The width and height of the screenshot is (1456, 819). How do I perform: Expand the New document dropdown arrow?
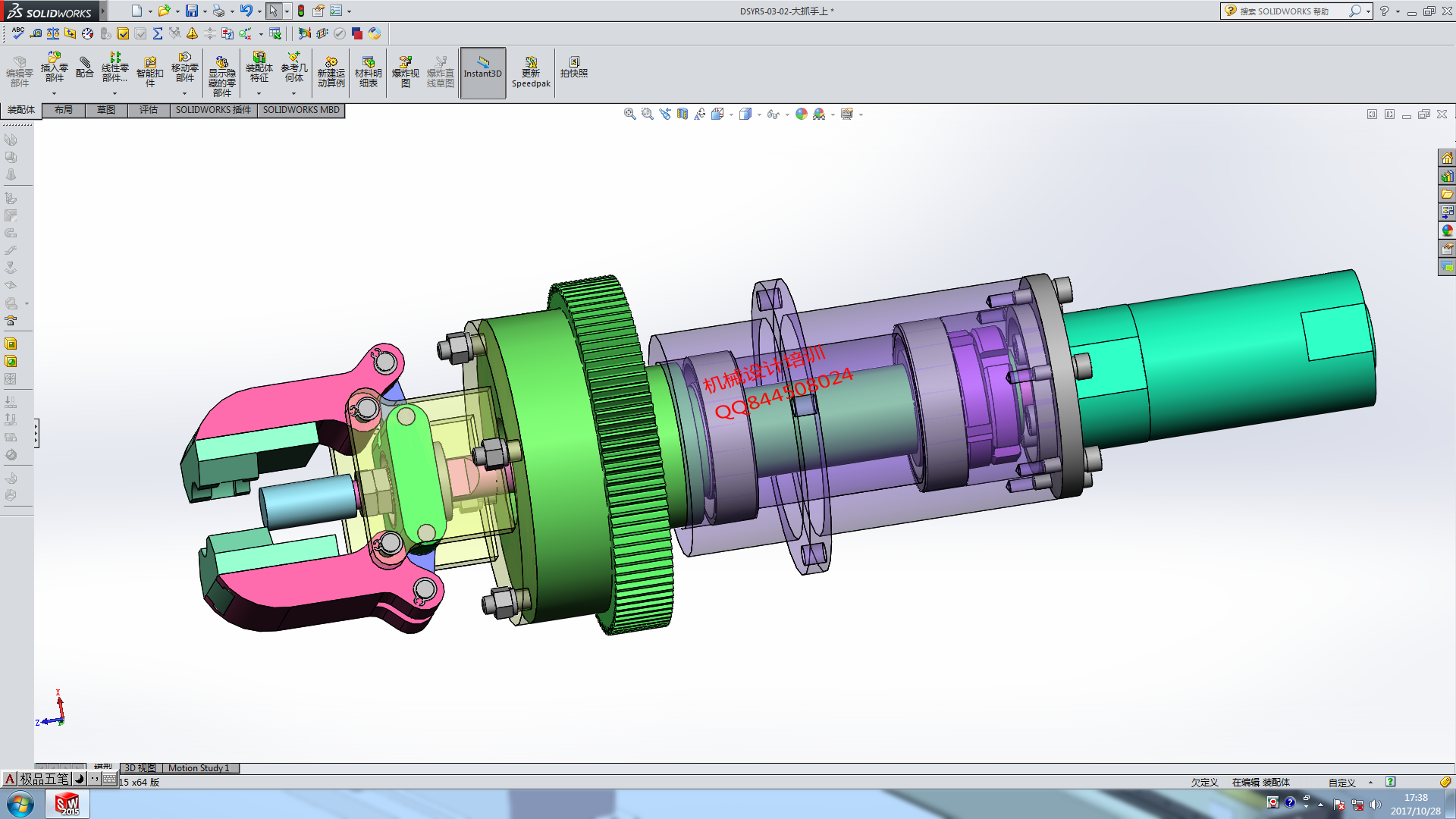coord(150,11)
